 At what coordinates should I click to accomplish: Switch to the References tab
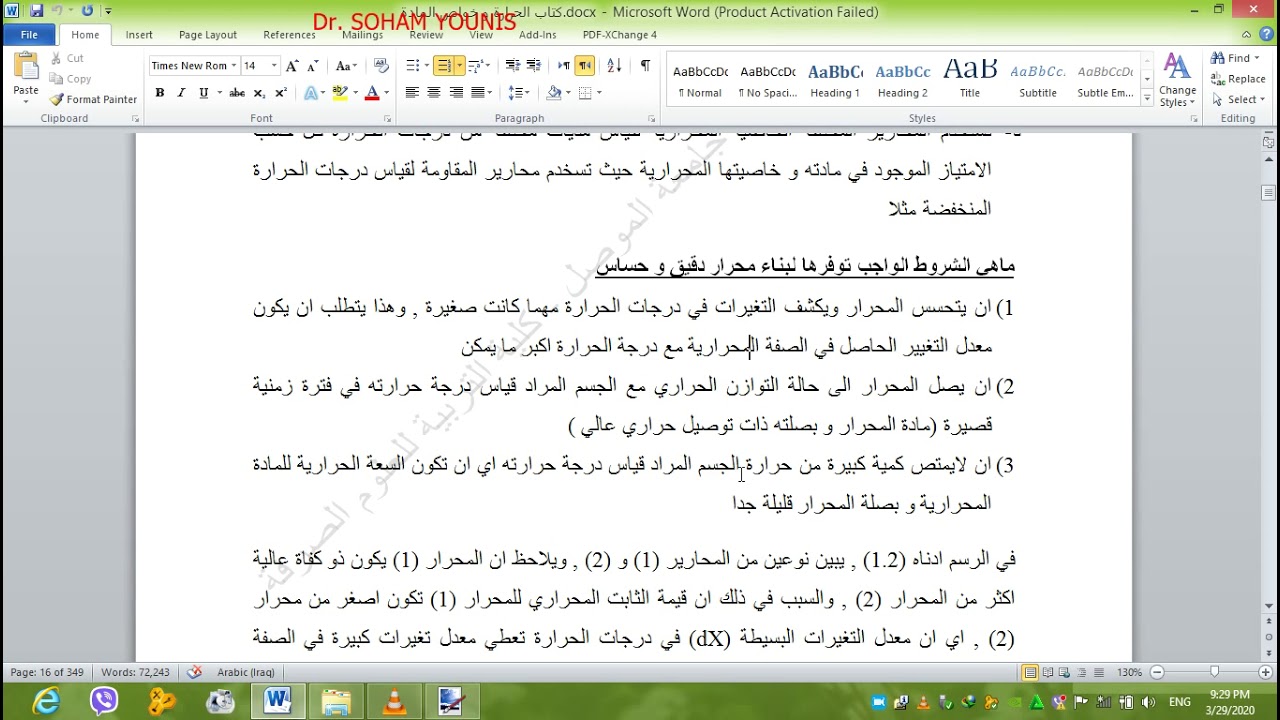pyautogui.click(x=289, y=34)
